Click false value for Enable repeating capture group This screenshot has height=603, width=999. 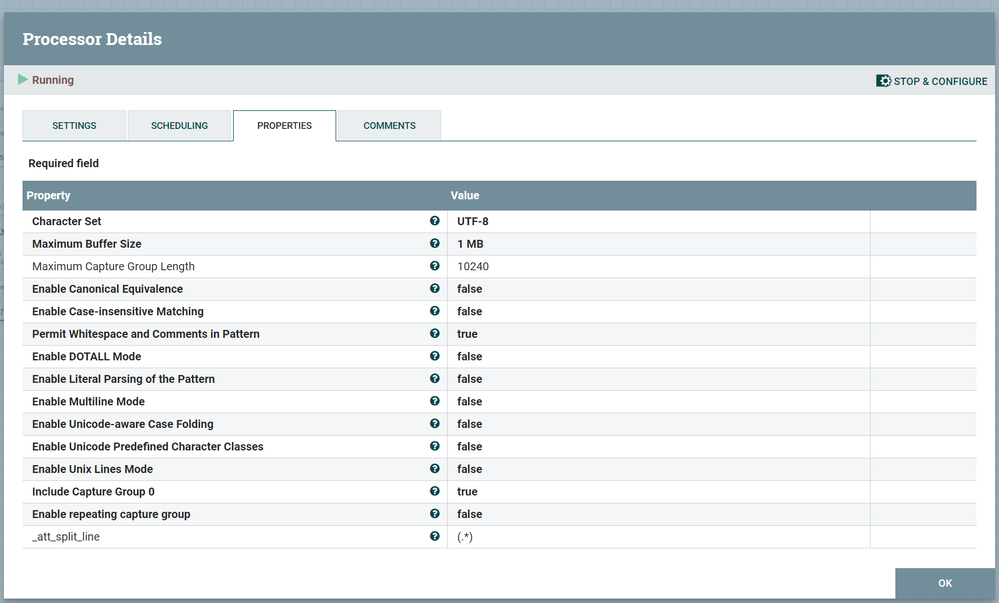click(x=469, y=514)
